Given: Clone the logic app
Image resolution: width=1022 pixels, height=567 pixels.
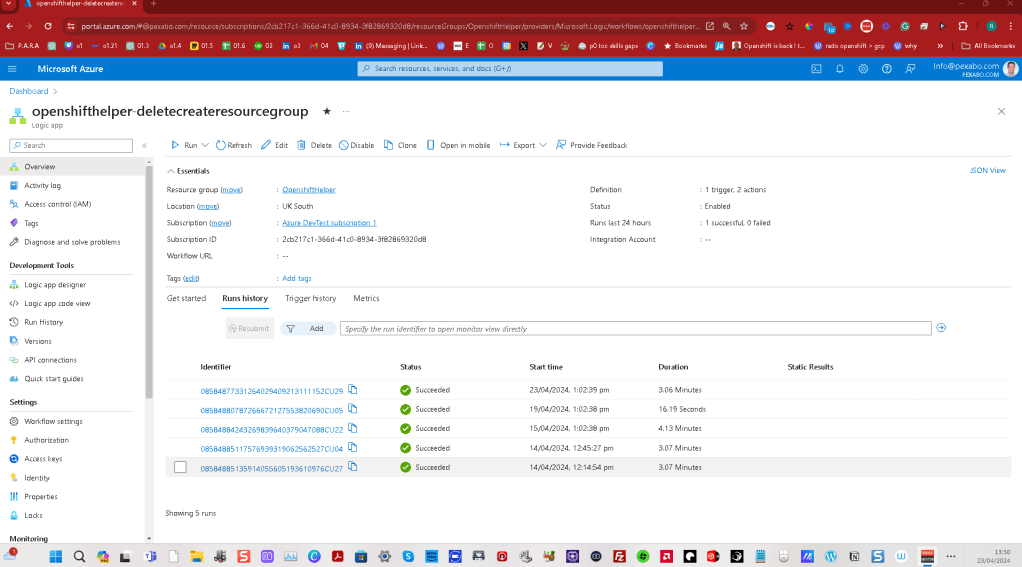Looking at the screenshot, I should (x=400, y=145).
